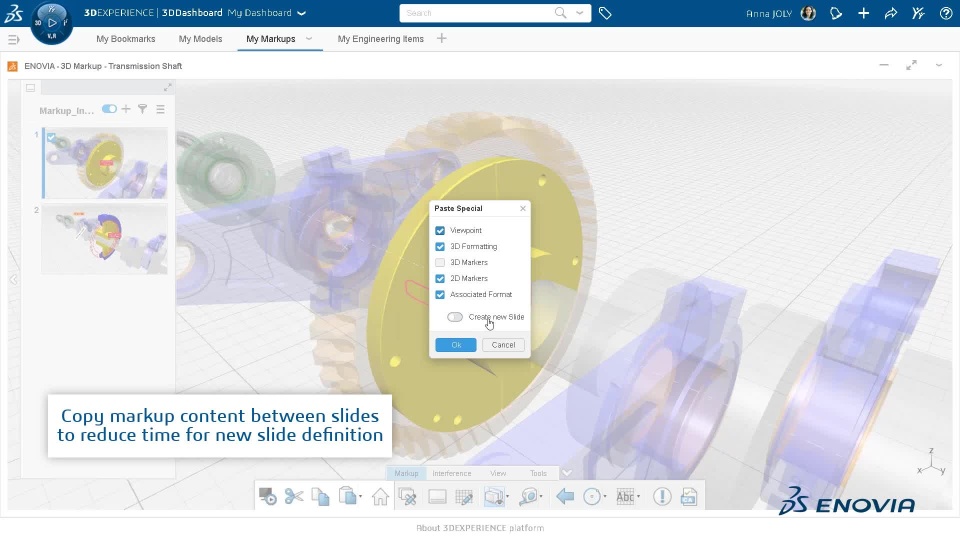Expand the paste tool dropdown arrow
This screenshot has height=540, width=960.
(360, 497)
